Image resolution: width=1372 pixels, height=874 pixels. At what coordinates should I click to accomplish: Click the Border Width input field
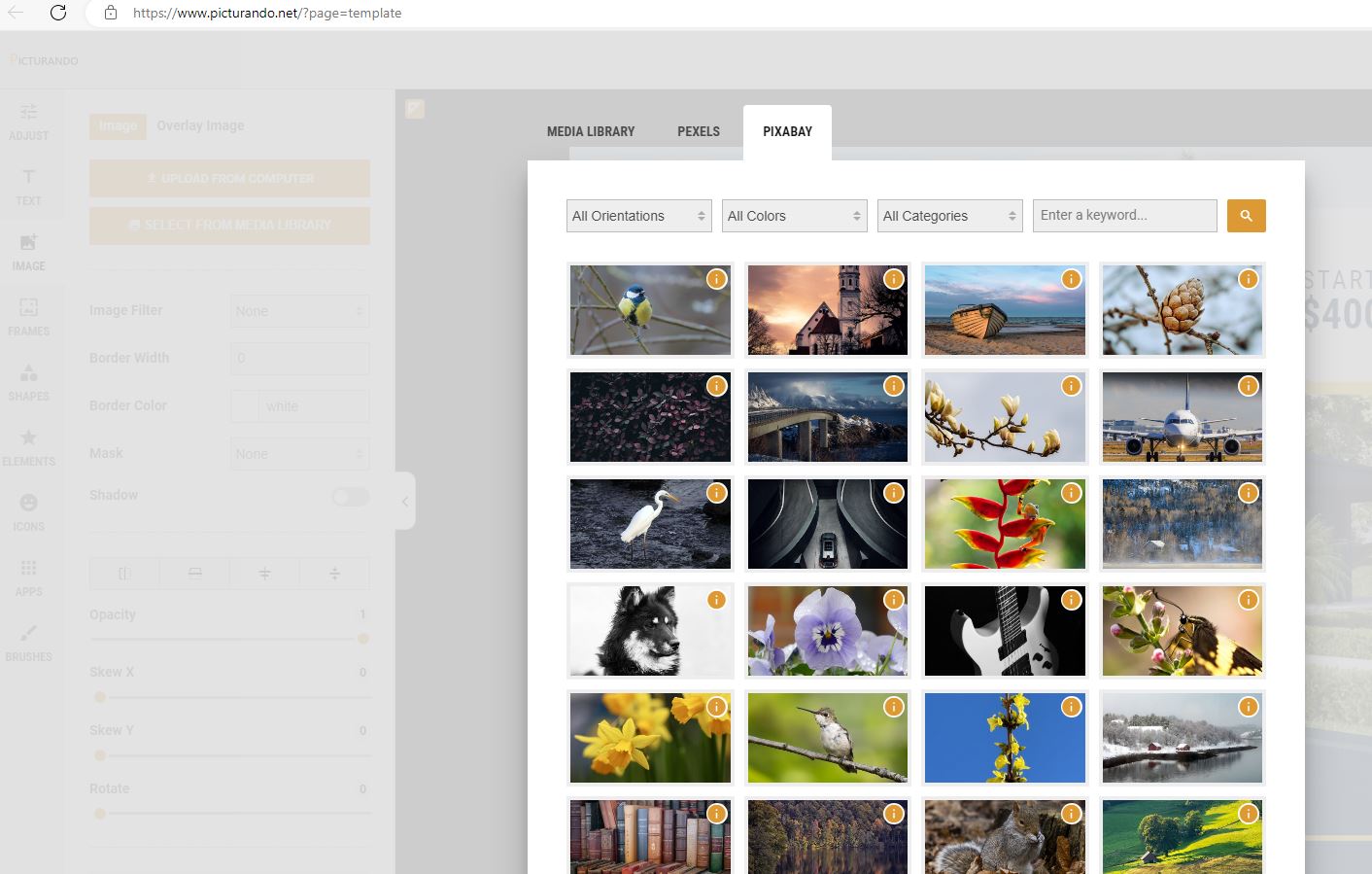click(299, 359)
